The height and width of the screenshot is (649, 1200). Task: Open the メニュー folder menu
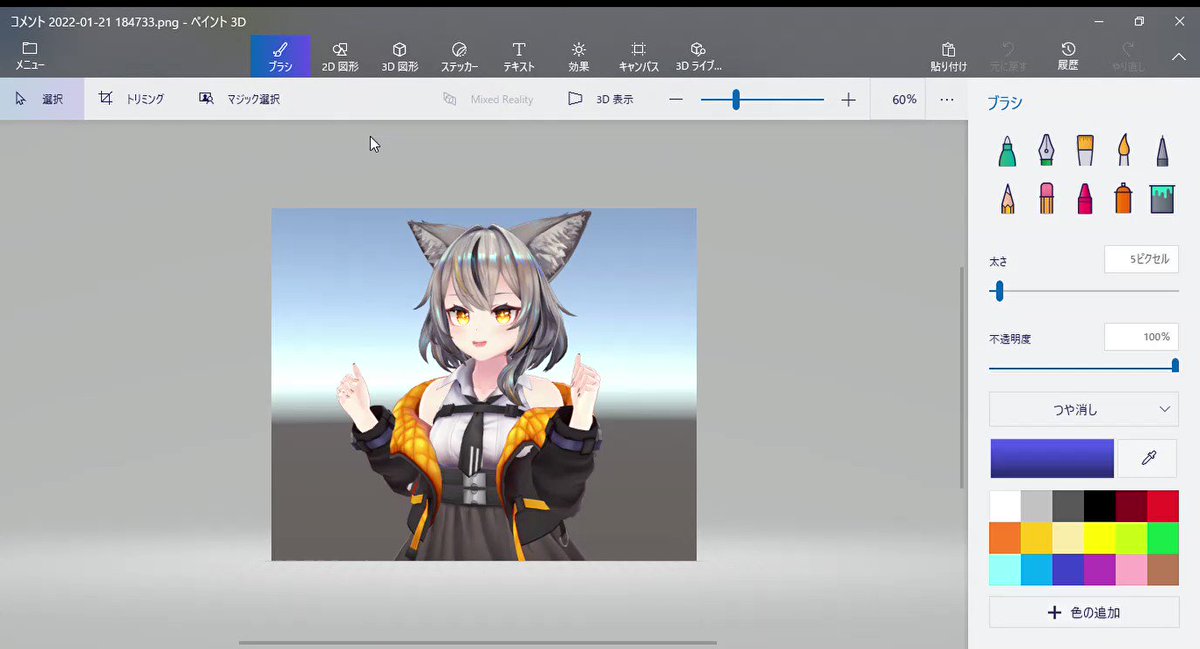tap(29, 56)
